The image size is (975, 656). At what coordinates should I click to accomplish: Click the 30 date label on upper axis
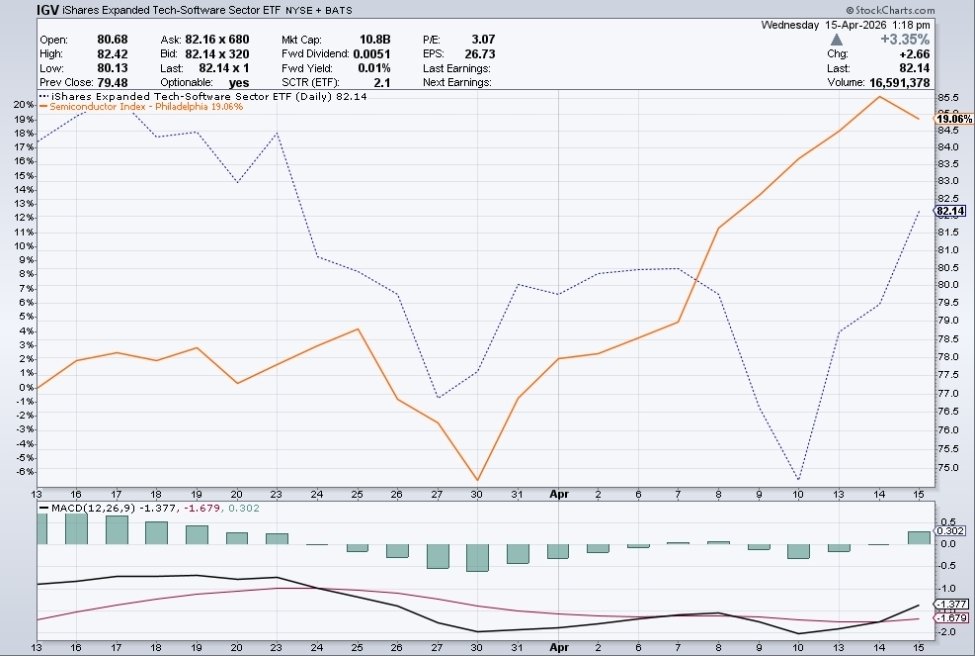pos(476,494)
